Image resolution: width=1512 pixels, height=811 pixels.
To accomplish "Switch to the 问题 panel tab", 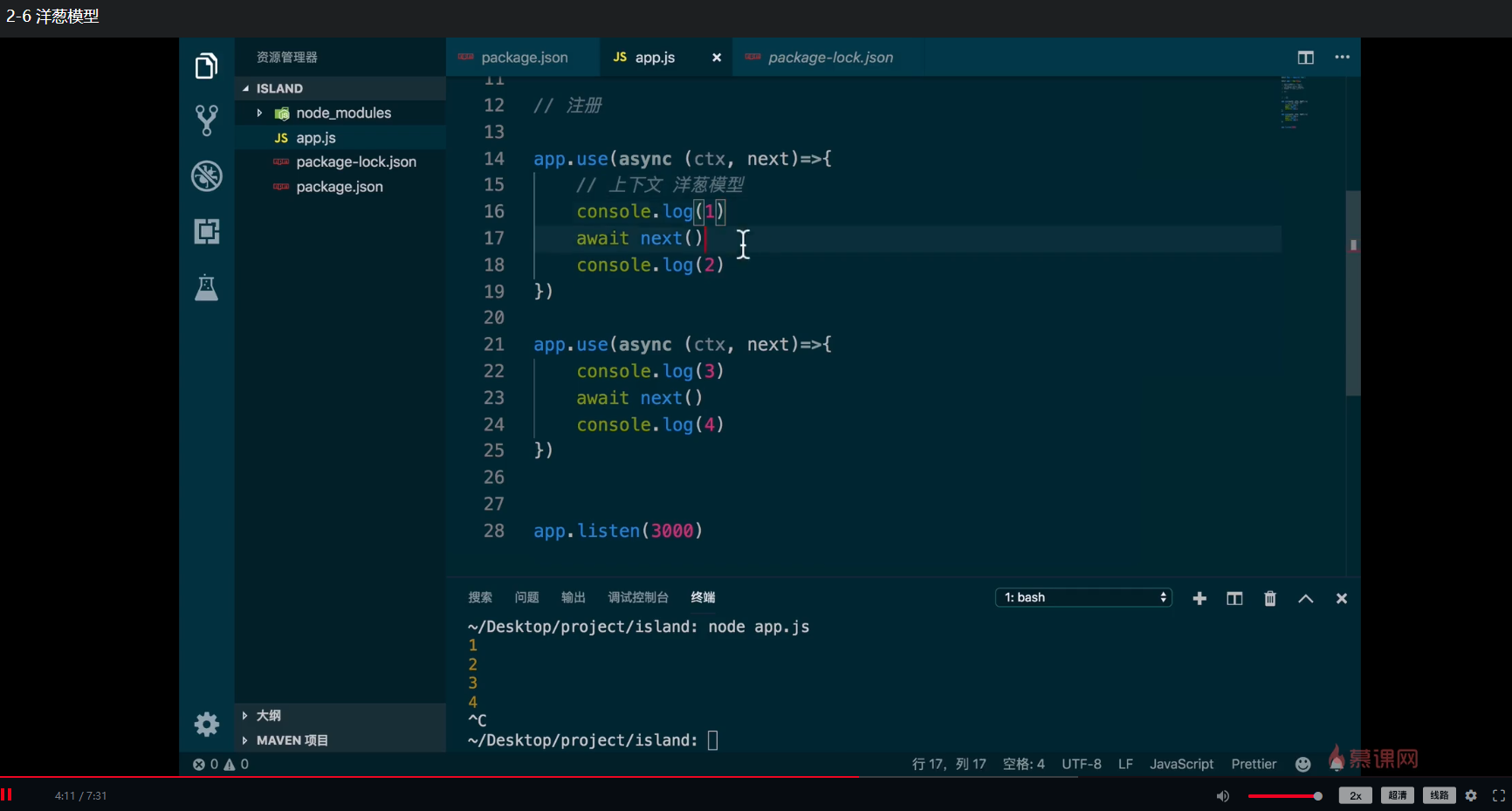I will tap(526, 597).
